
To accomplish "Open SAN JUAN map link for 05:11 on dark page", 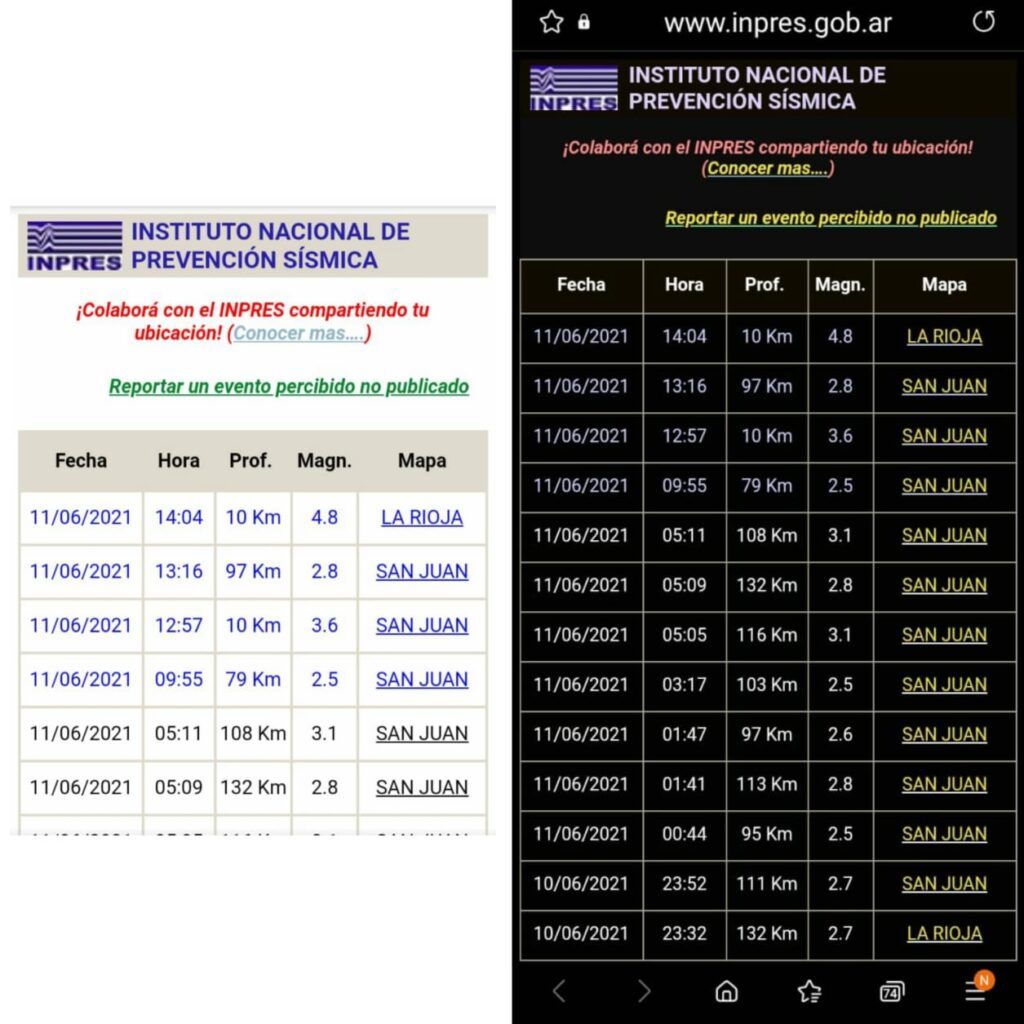I will click(944, 536).
